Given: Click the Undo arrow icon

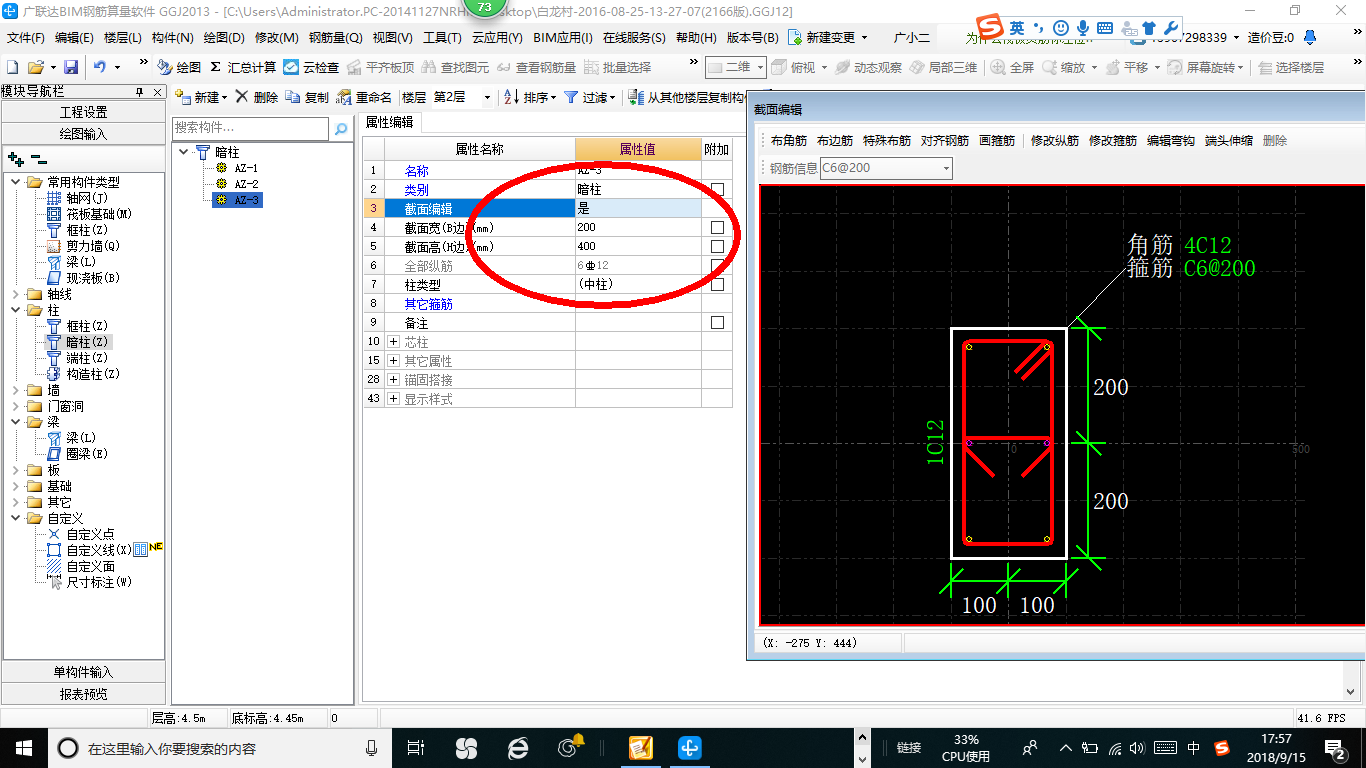Looking at the screenshot, I should coord(100,67).
